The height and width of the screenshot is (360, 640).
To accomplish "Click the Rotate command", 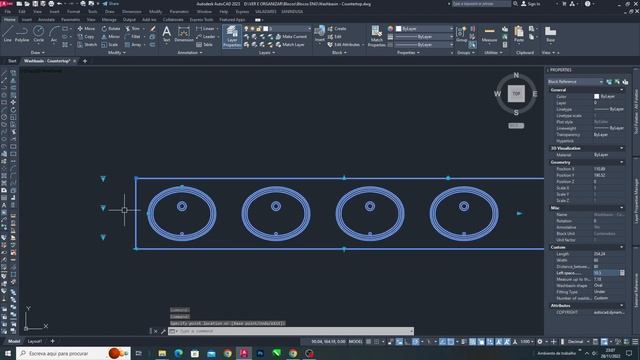I will (x=111, y=29).
